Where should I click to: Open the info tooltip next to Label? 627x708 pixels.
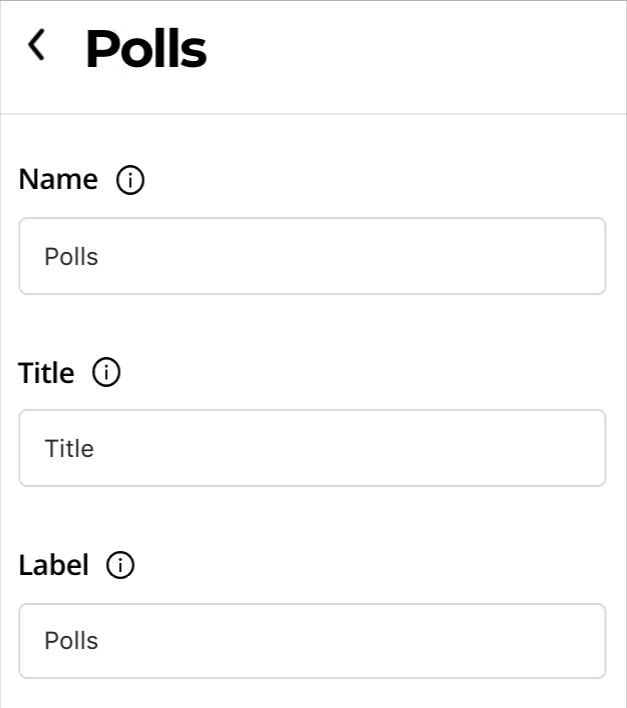120,566
